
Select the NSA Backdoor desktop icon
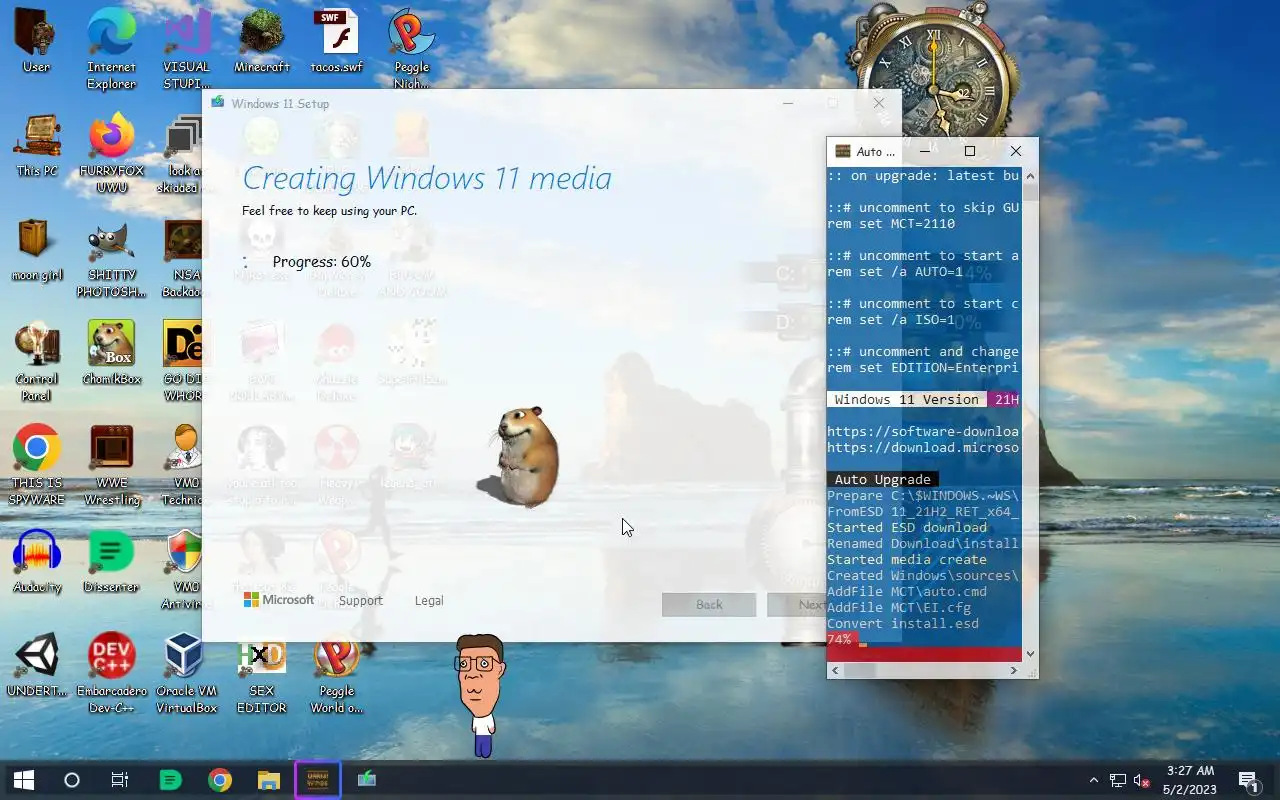point(185,258)
